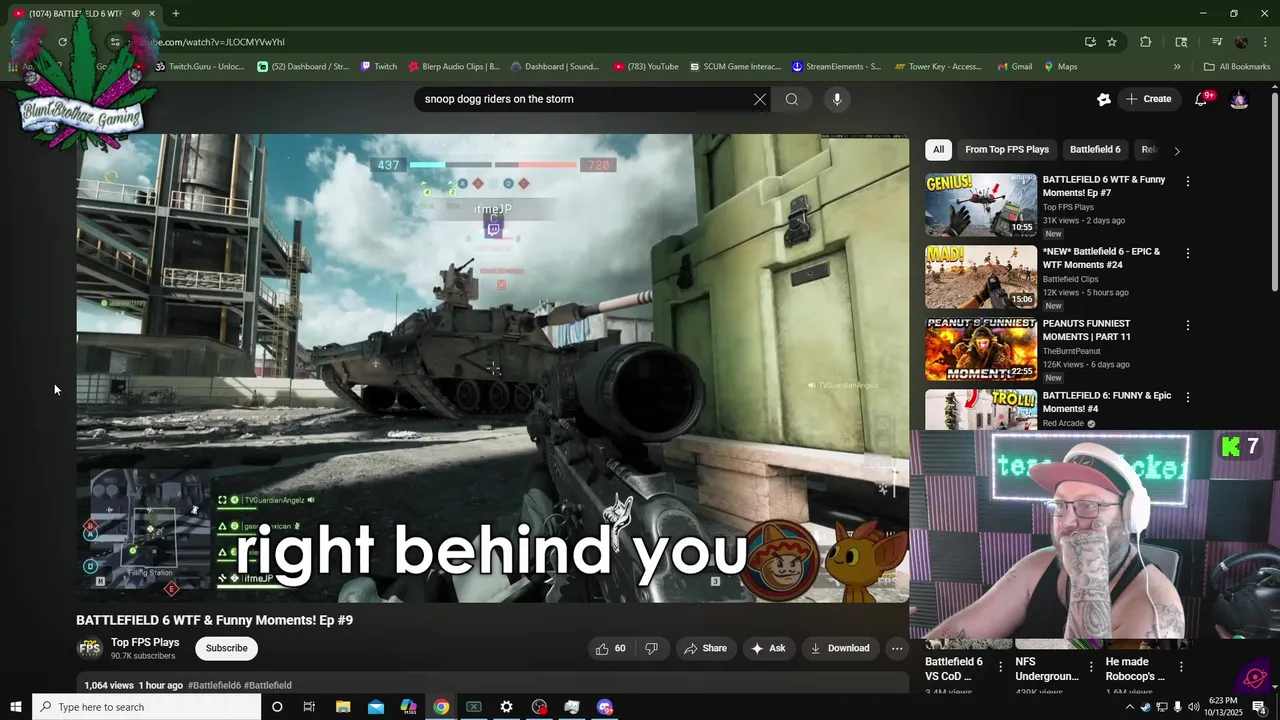The height and width of the screenshot is (720, 1280).
Task: Open options for Battlefield 6 VS CoD video
Action: tap(1001, 667)
